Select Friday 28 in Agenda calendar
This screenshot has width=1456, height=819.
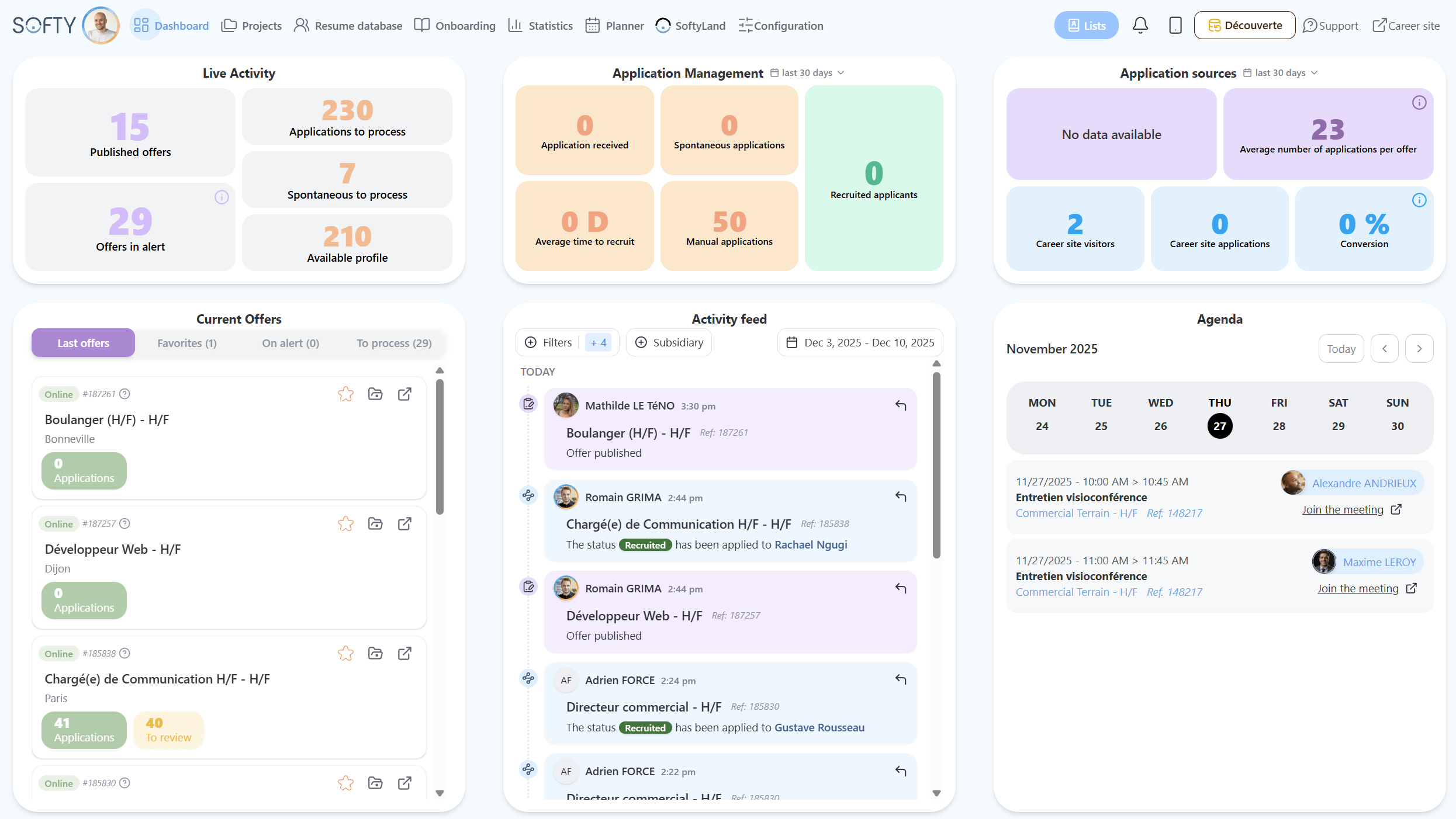tap(1279, 426)
